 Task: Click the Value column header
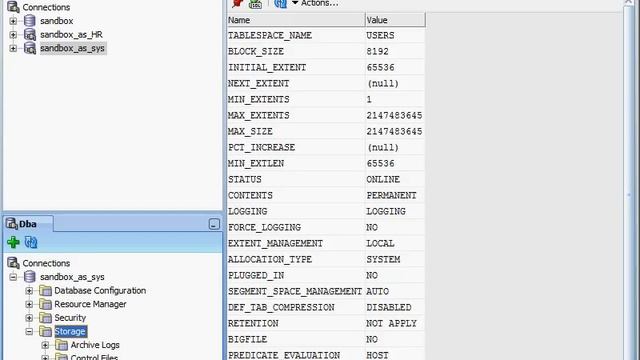pyautogui.click(x=395, y=20)
